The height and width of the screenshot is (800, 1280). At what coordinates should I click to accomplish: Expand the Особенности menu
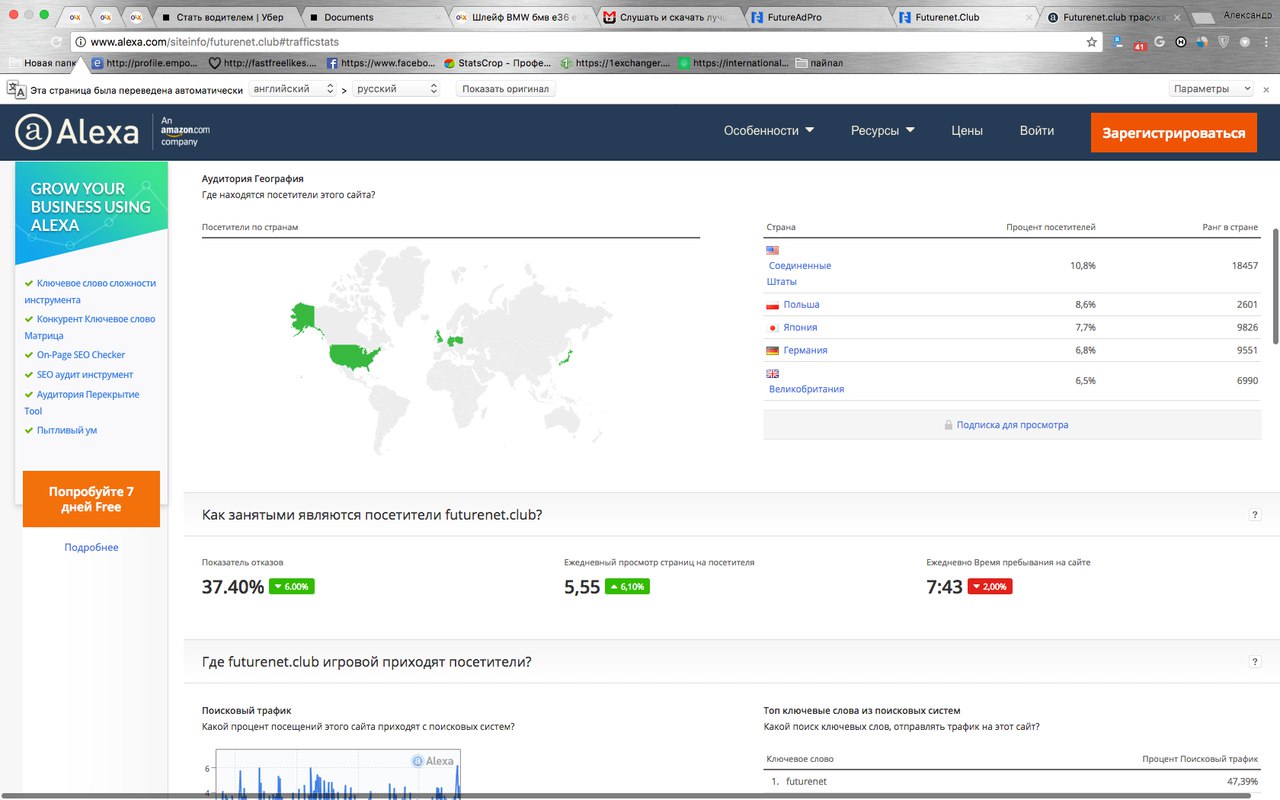769,131
